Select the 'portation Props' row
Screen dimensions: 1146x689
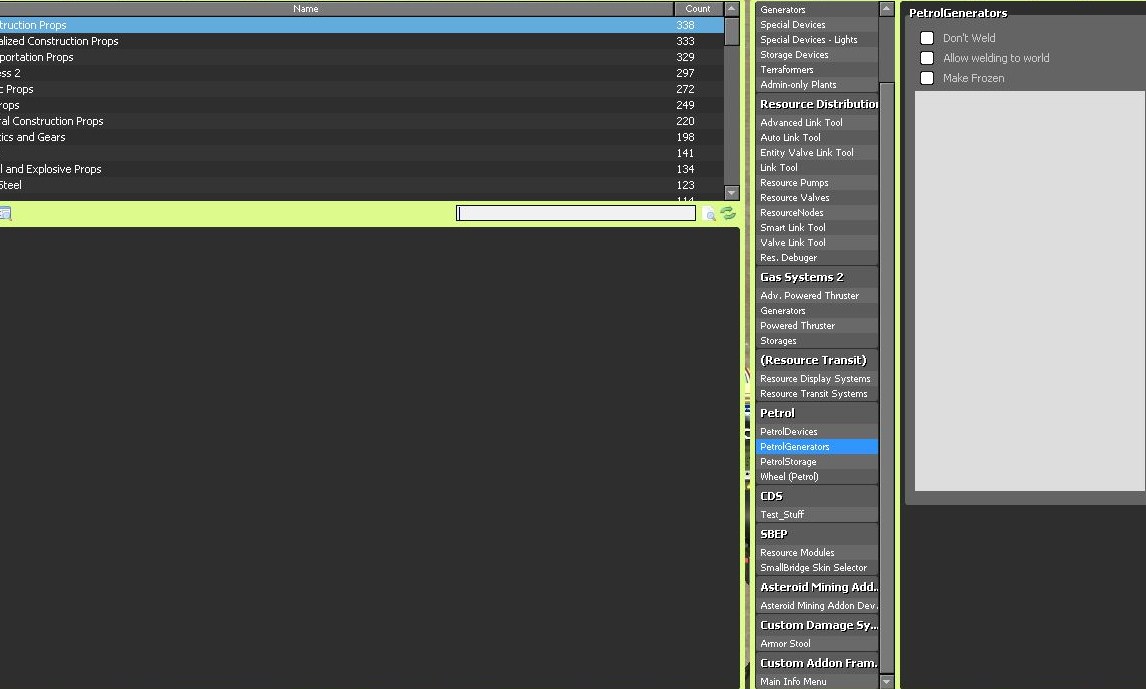click(362, 57)
